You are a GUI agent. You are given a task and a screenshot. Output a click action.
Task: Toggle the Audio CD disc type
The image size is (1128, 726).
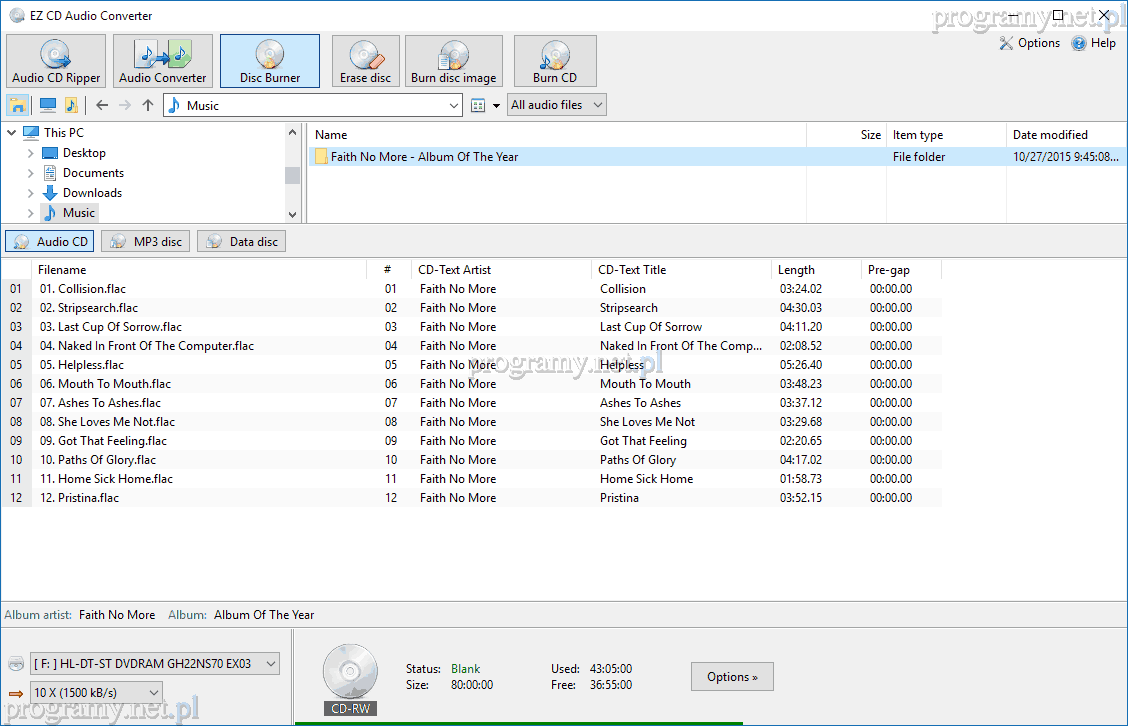click(x=50, y=241)
